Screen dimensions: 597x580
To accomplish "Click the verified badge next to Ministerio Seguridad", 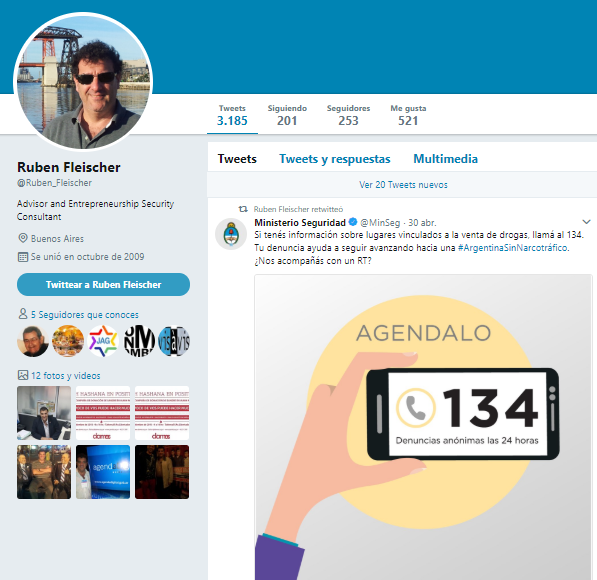I will point(353,222).
